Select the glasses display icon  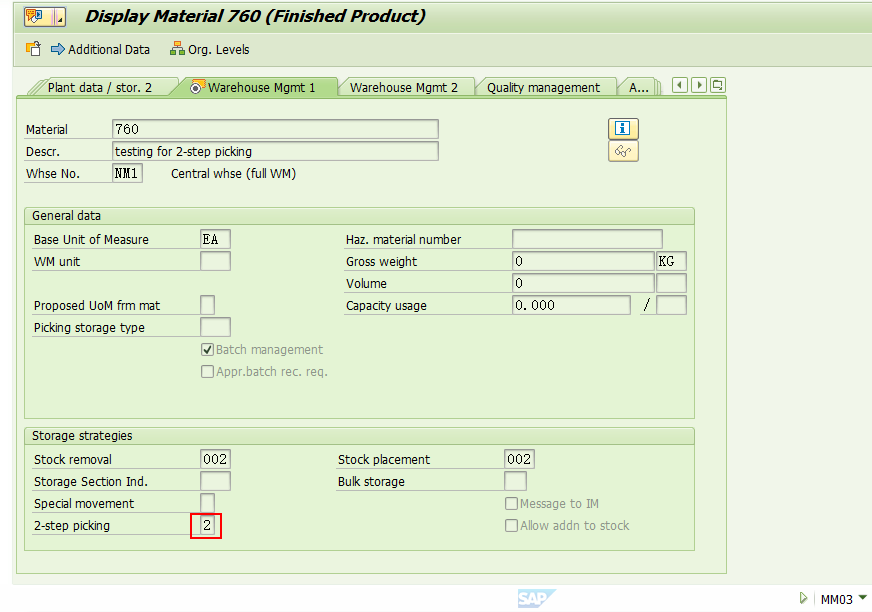click(x=622, y=151)
